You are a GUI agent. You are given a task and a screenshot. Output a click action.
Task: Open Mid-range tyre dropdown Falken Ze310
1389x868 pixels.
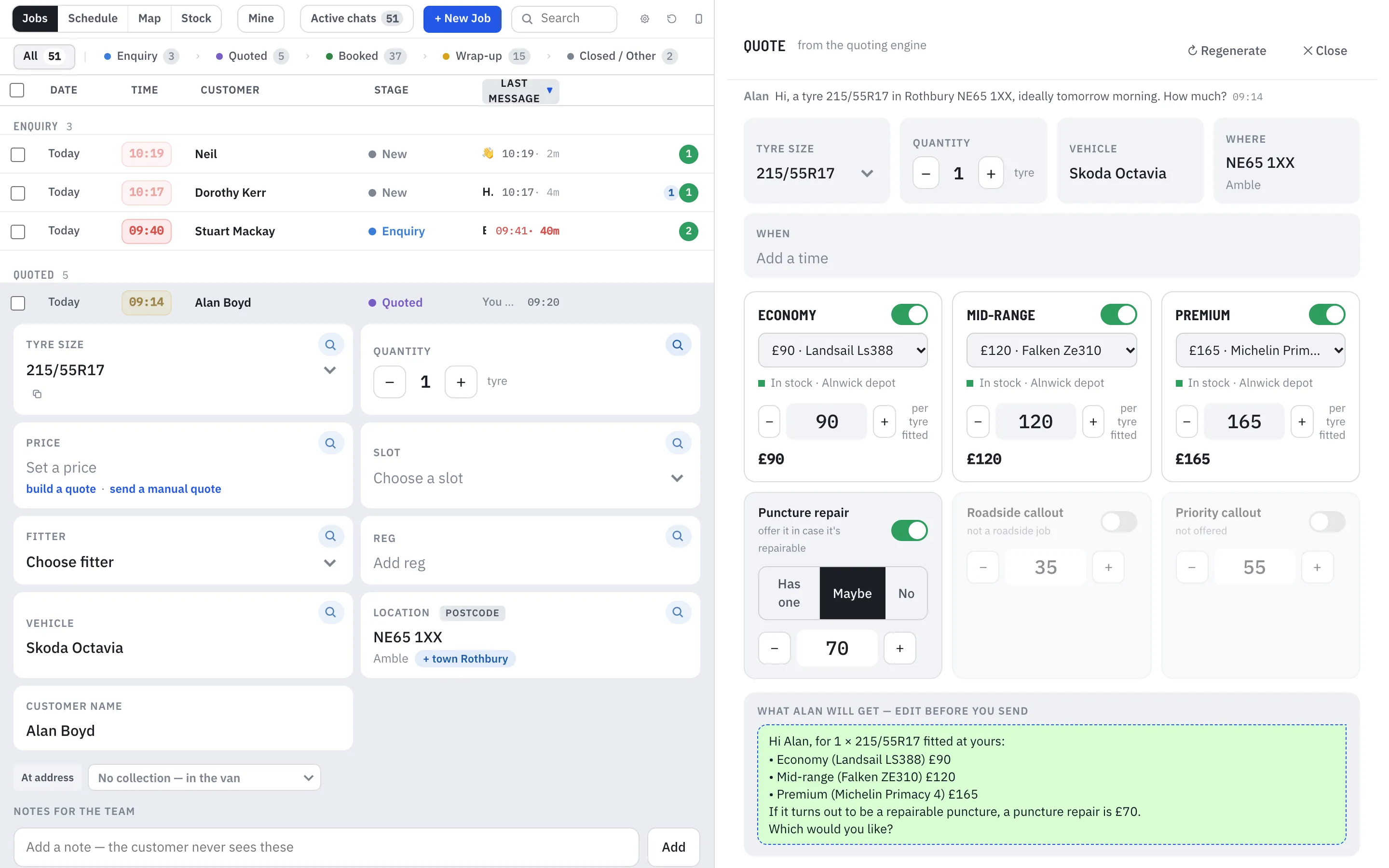[x=1051, y=350]
